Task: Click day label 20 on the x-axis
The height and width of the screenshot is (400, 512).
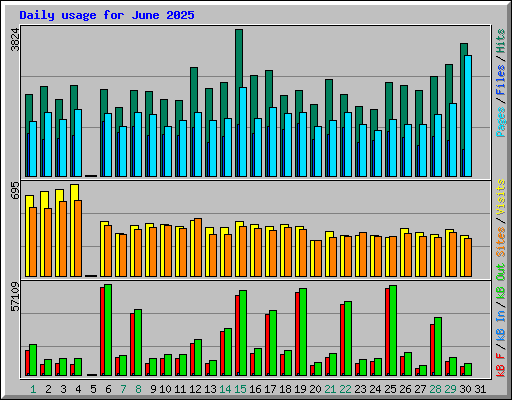Action: point(315,389)
